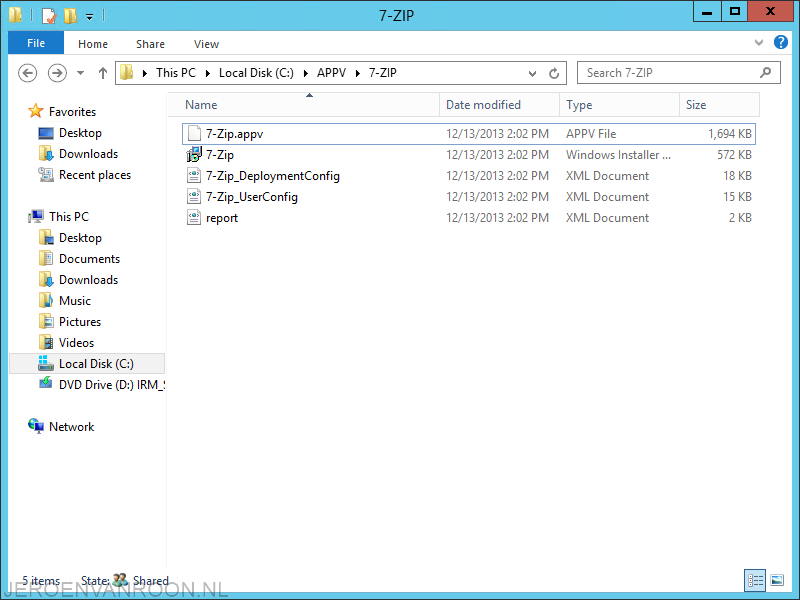Switch to the Home ribbon tab
The image size is (800, 600).
(x=93, y=44)
